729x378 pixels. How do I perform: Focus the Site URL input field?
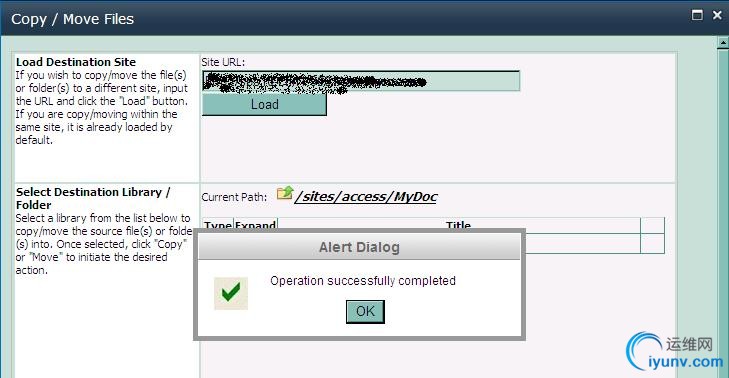point(361,81)
